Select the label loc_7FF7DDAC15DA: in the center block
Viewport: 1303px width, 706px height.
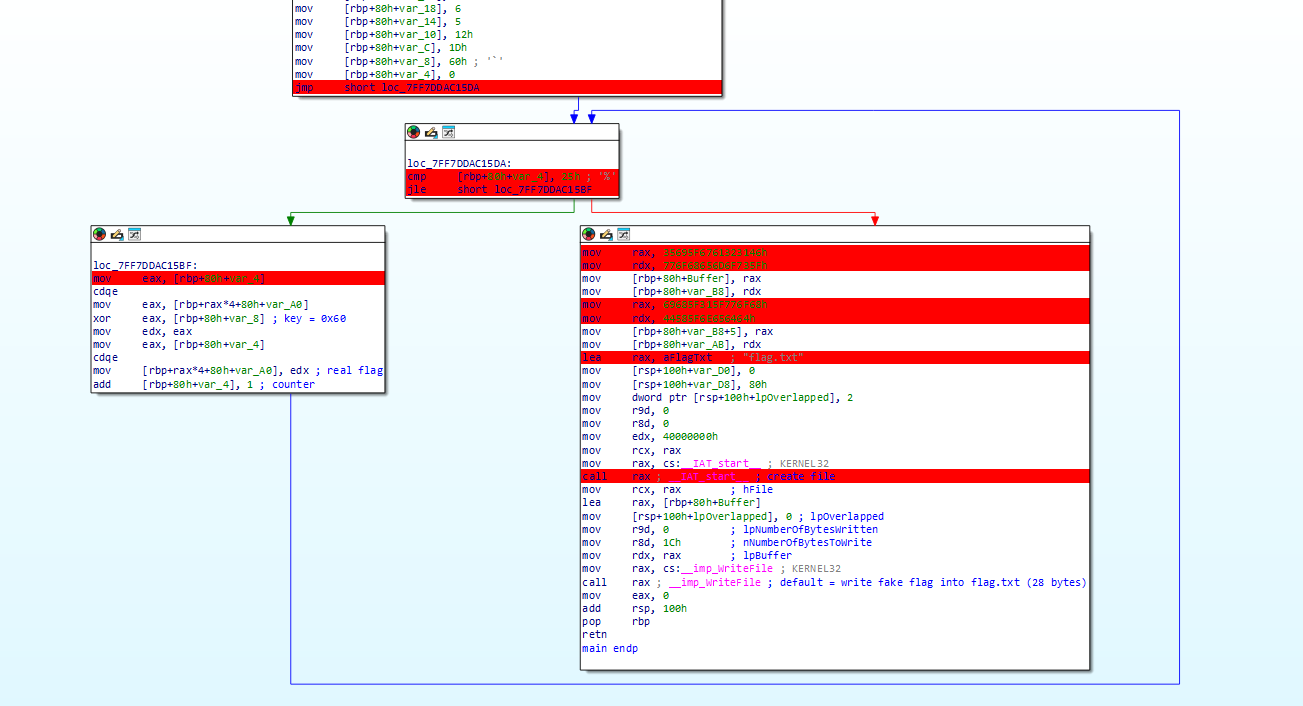(459, 163)
